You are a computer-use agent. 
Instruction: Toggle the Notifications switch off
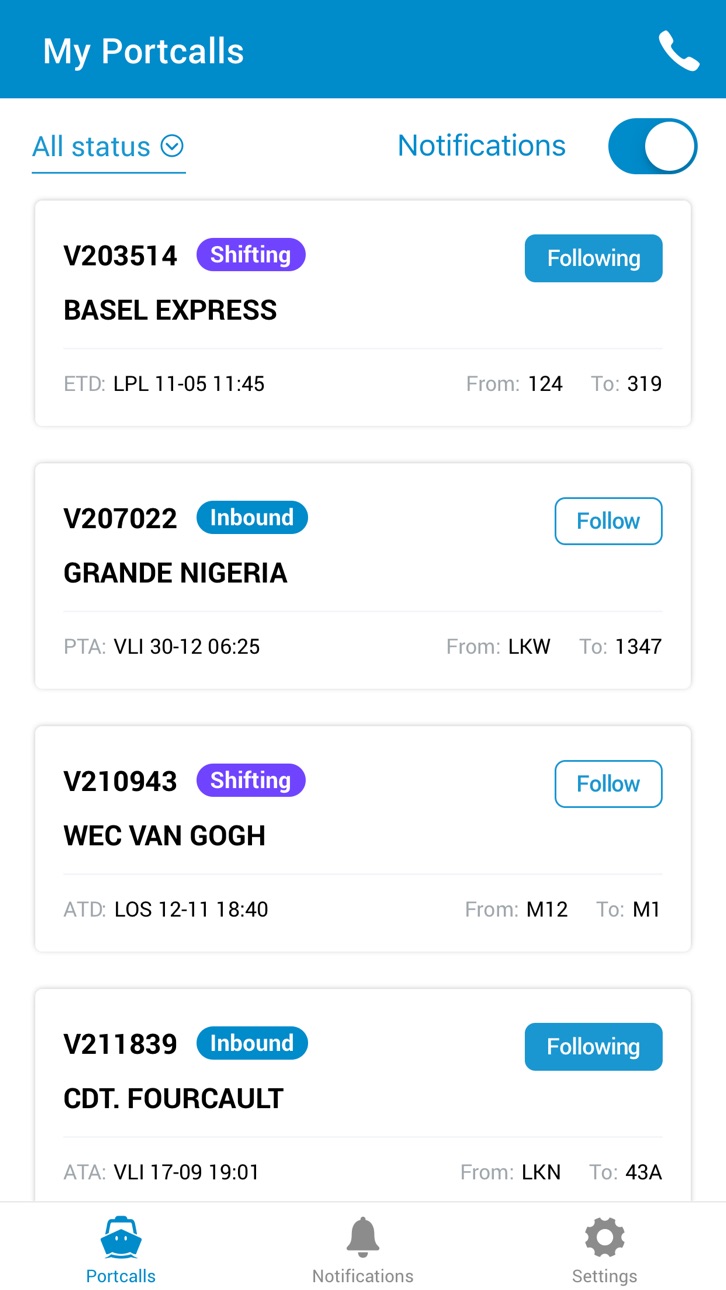tap(652, 146)
